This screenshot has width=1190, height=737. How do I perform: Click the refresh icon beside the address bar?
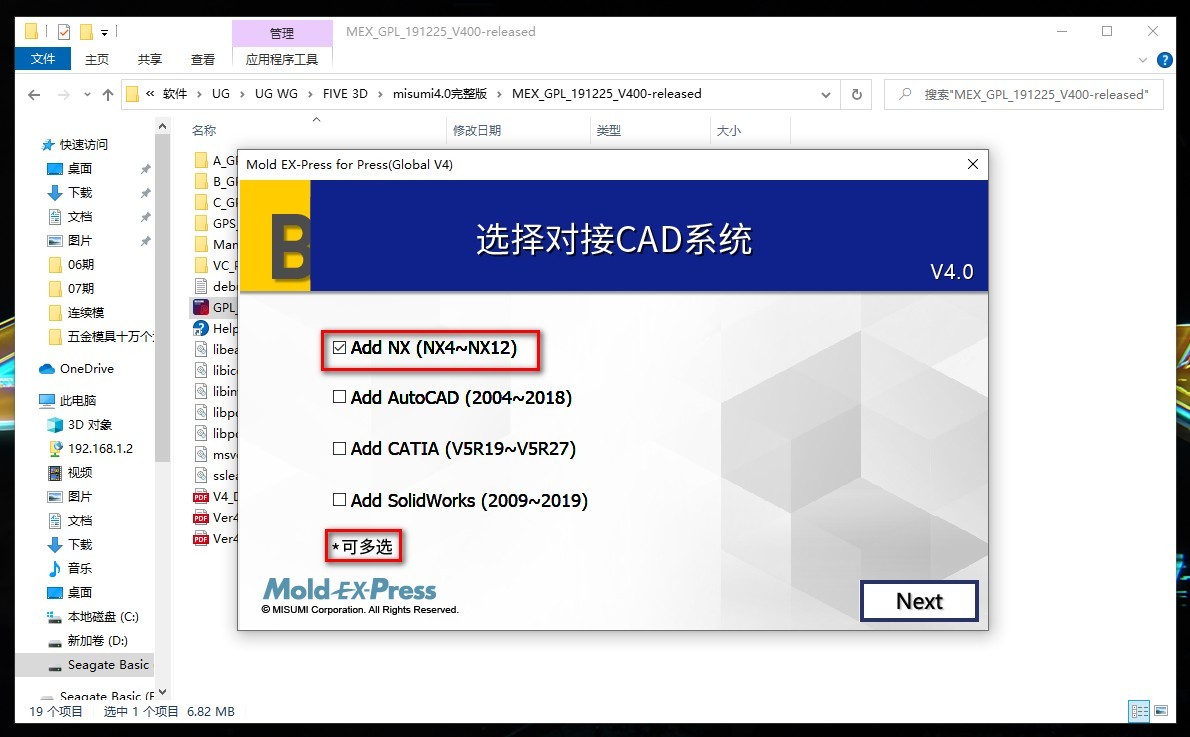tap(857, 94)
